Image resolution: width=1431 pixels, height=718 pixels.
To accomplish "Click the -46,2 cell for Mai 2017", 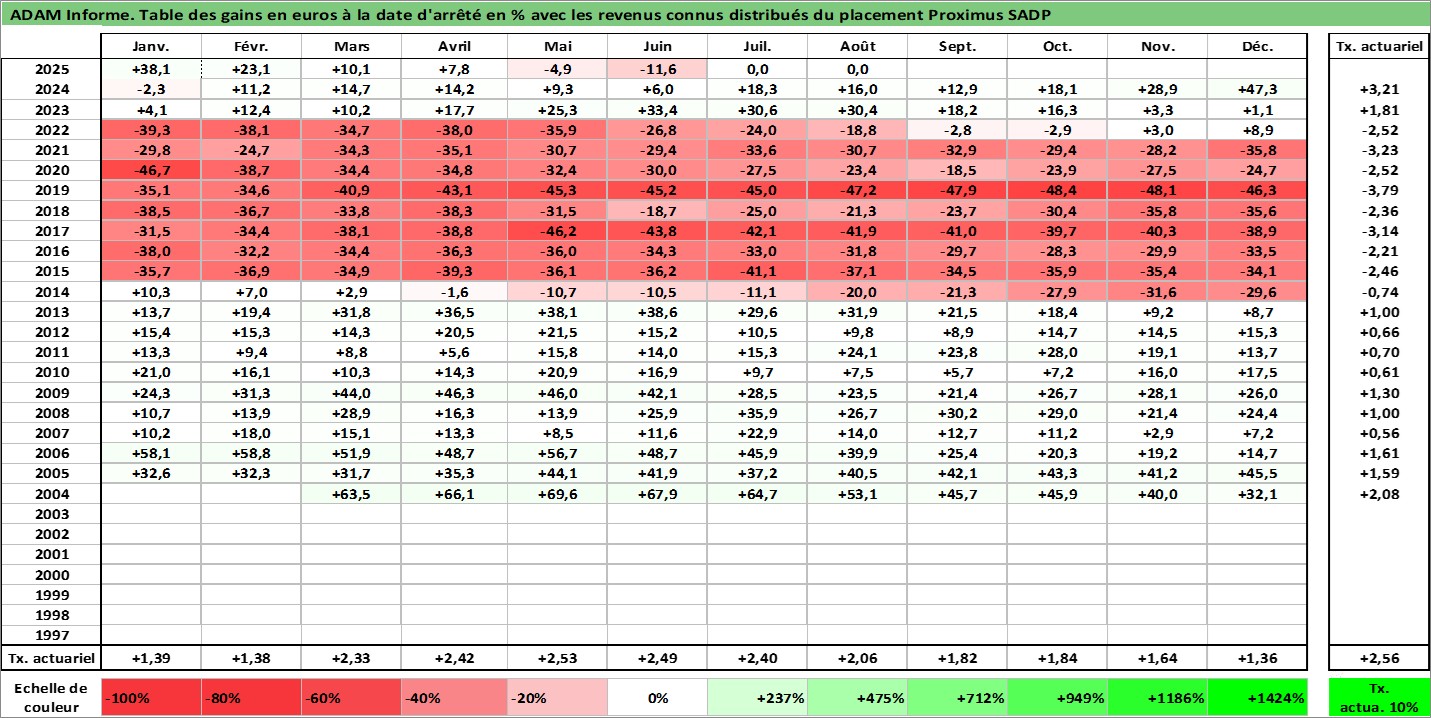I will click(x=557, y=231).
